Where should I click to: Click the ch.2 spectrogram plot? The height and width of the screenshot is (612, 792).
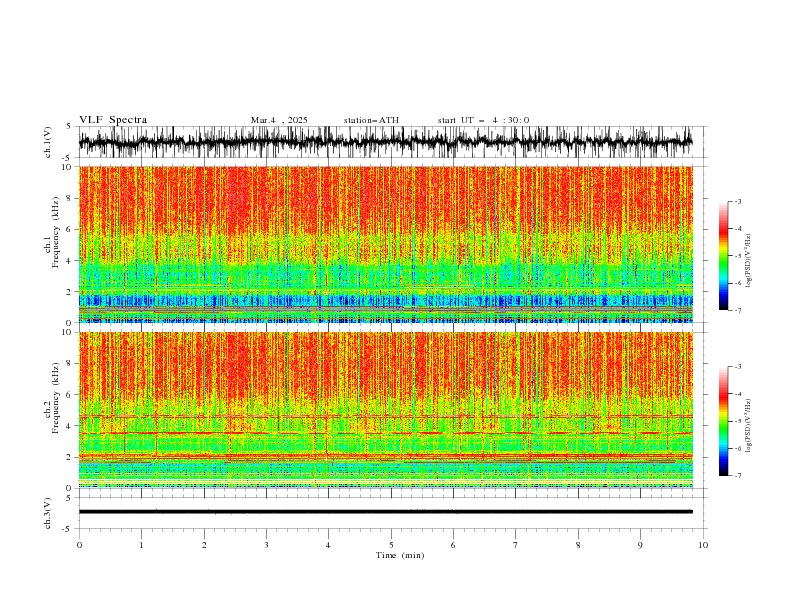[386, 410]
